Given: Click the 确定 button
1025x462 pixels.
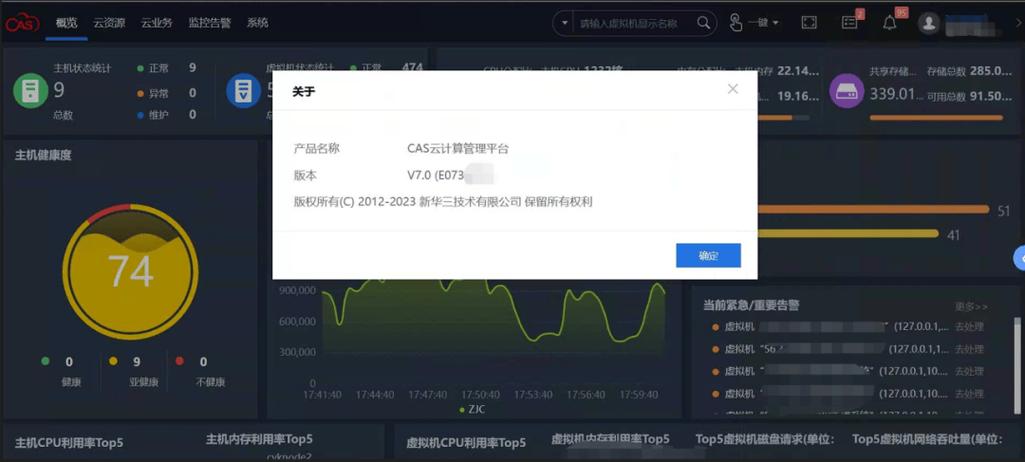Looking at the screenshot, I should coord(708,256).
